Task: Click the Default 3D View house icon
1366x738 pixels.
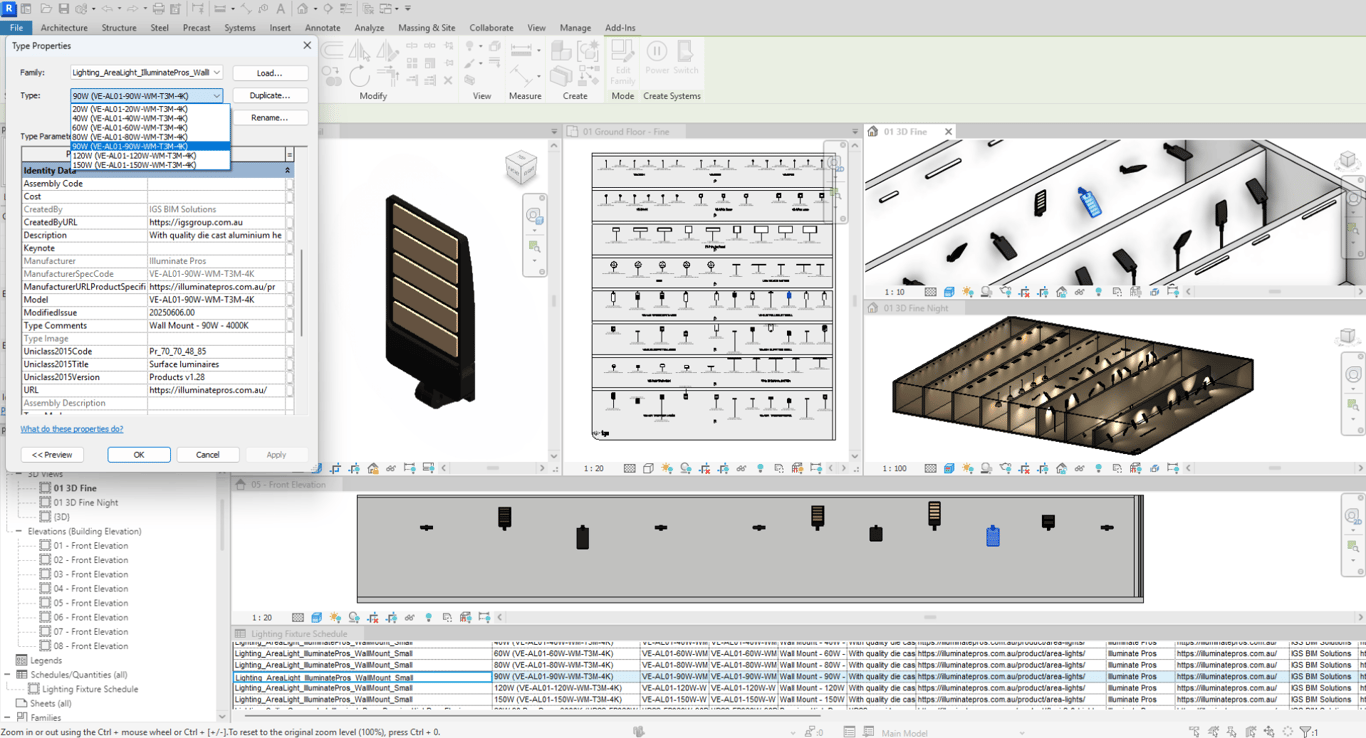Action: pyautogui.click(x=301, y=9)
